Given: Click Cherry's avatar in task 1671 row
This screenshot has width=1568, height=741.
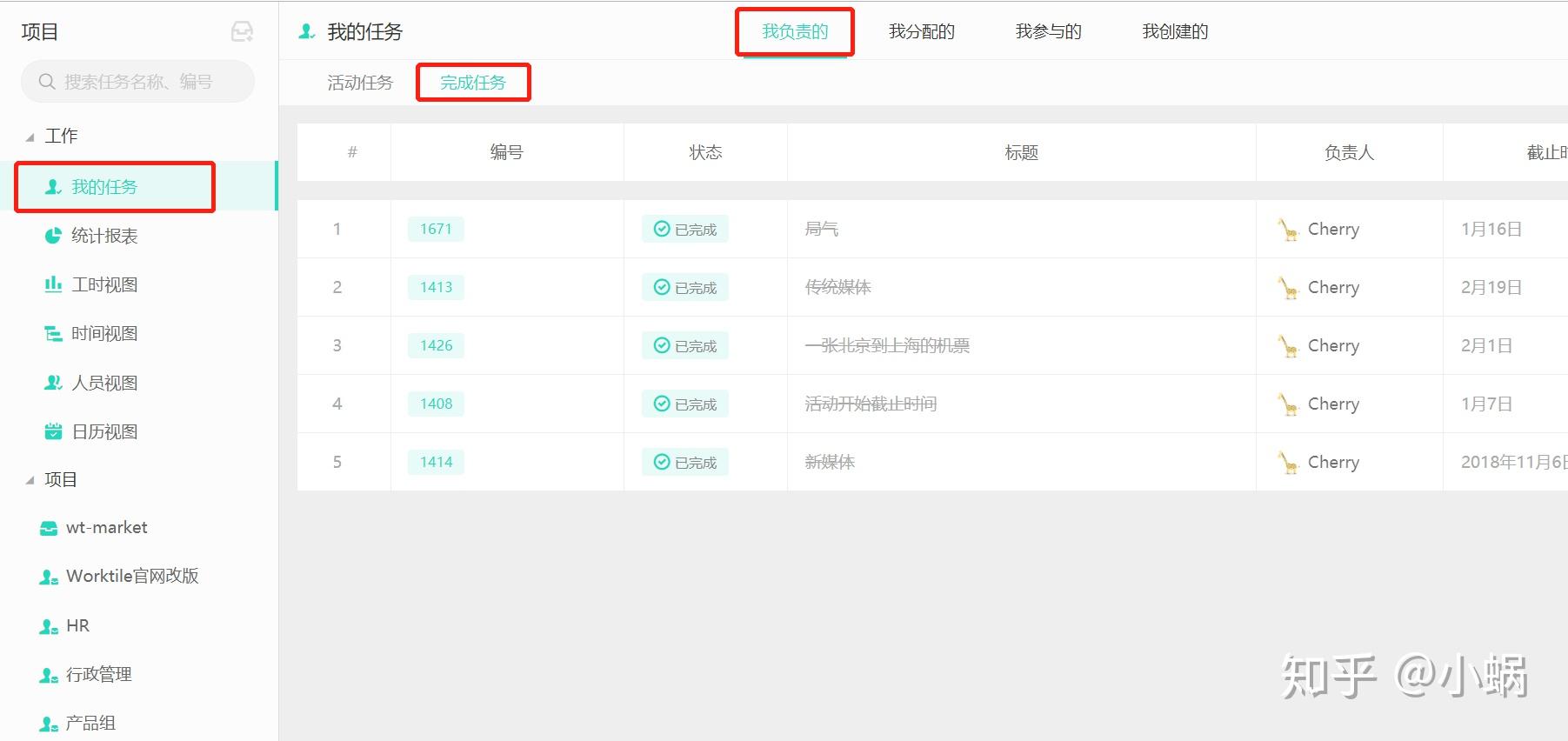Looking at the screenshot, I should click(x=1287, y=230).
